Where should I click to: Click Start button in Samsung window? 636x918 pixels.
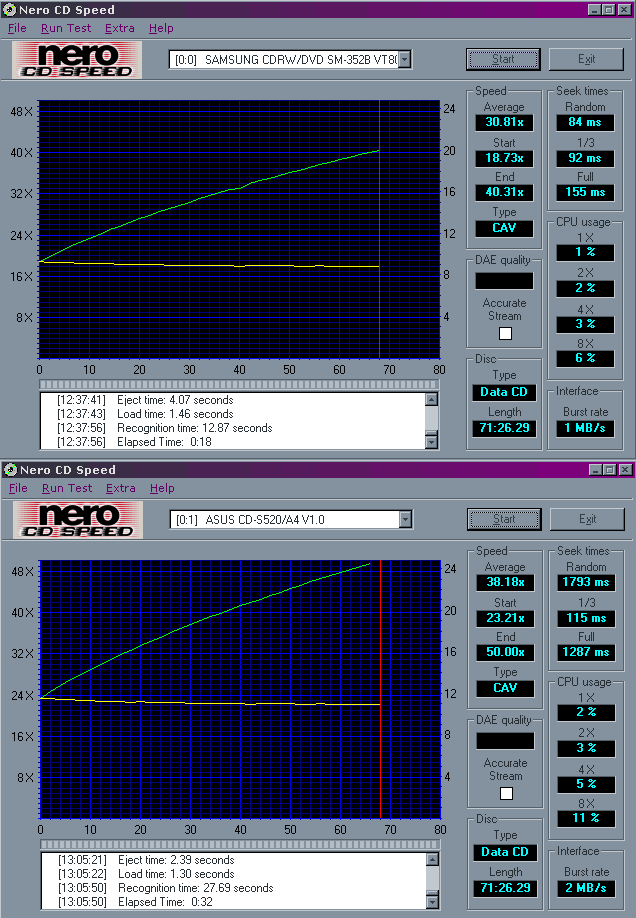[x=503, y=59]
